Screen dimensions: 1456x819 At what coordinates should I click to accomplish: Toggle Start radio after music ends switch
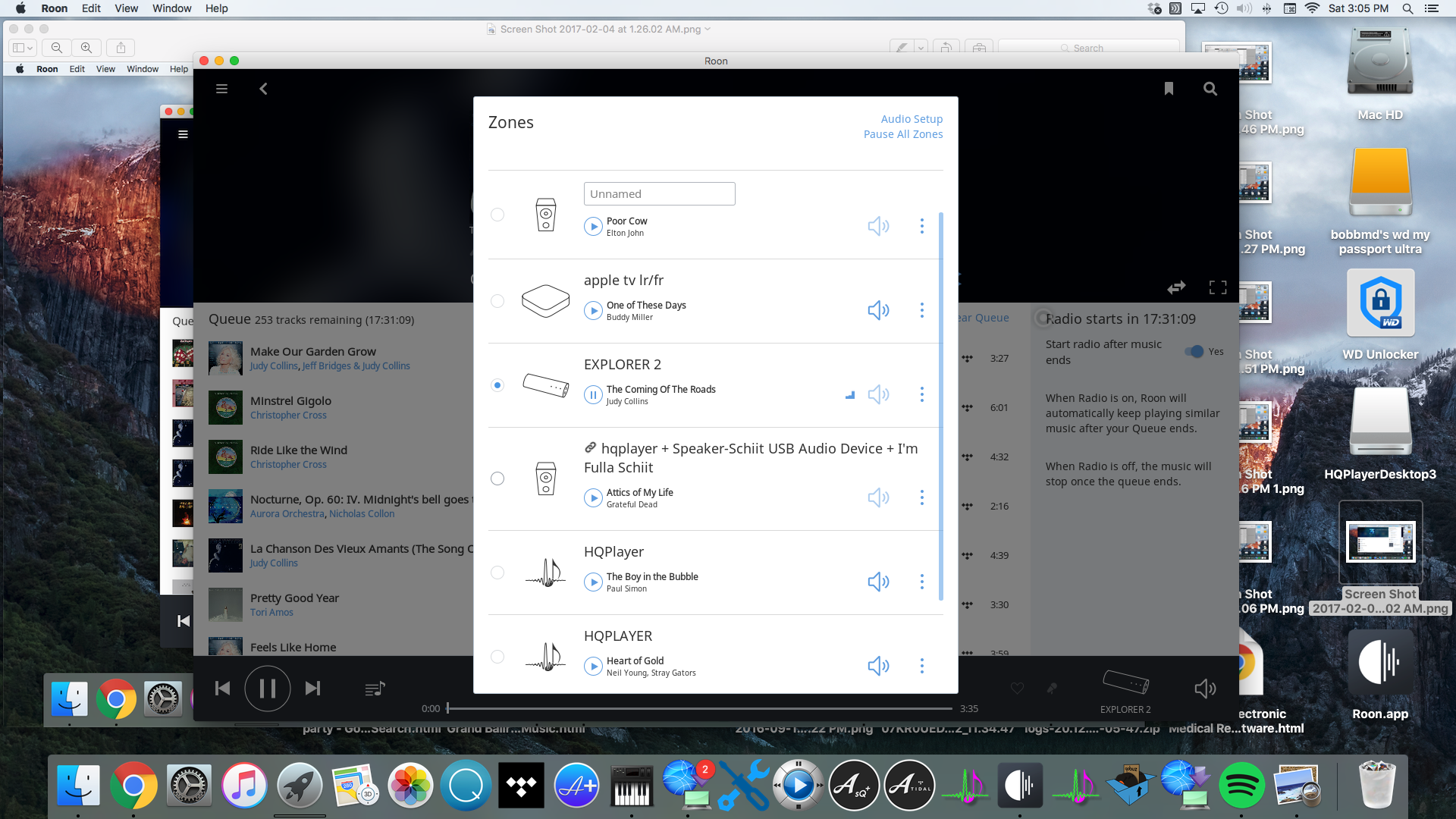click(x=1194, y=351)
